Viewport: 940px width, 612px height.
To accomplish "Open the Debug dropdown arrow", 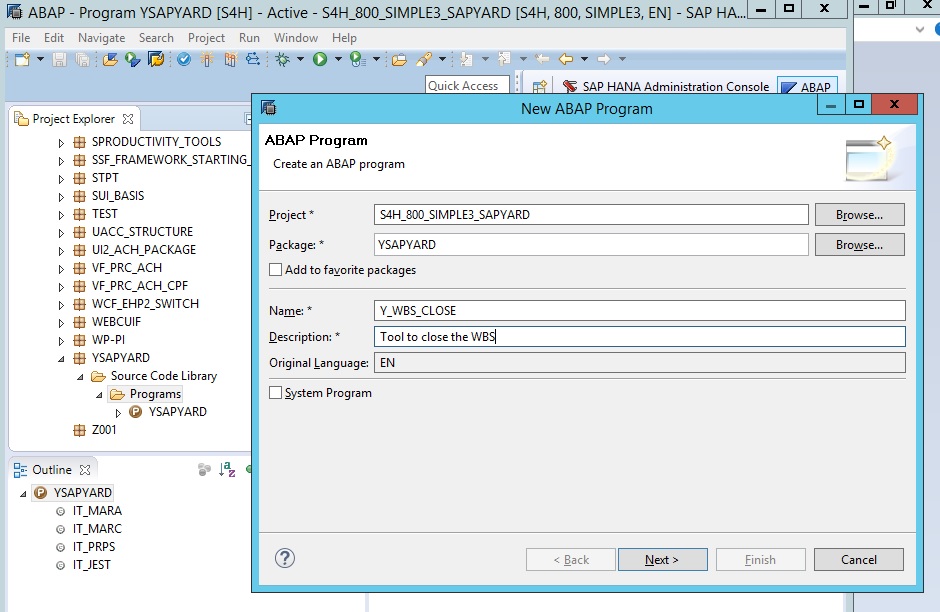I will (x=300, y=59).
